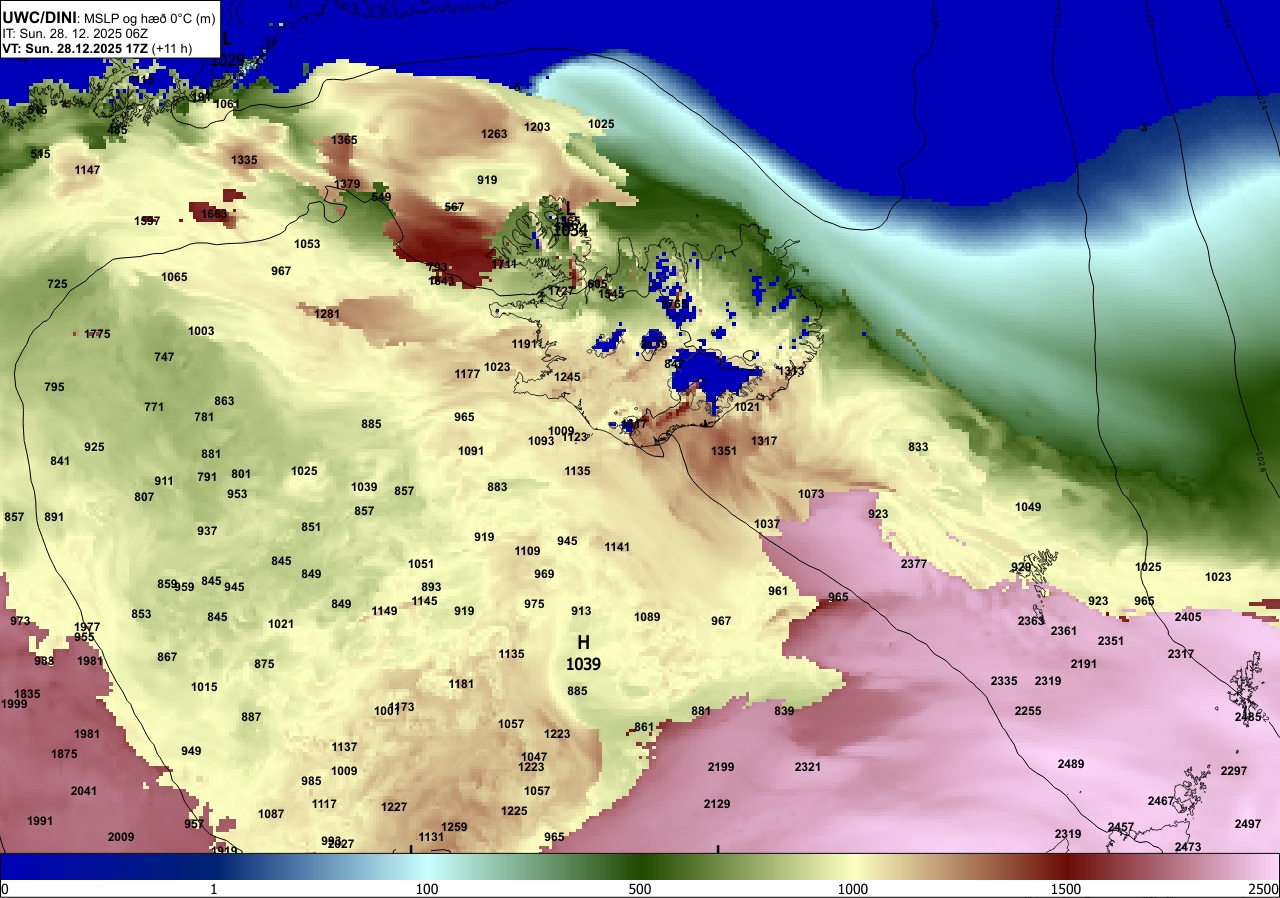This screenshot has width=1280, height=898.
Task: Click the H high-pressure marker on the map
Action: click(x=583, y=642)
